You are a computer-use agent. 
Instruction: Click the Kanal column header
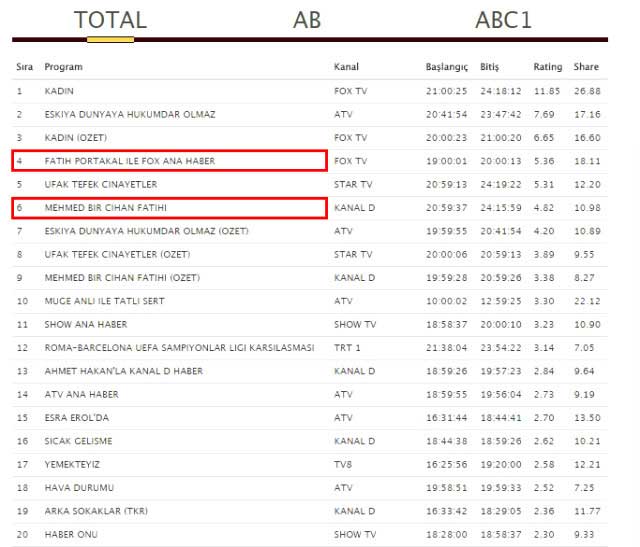point(346,67)
